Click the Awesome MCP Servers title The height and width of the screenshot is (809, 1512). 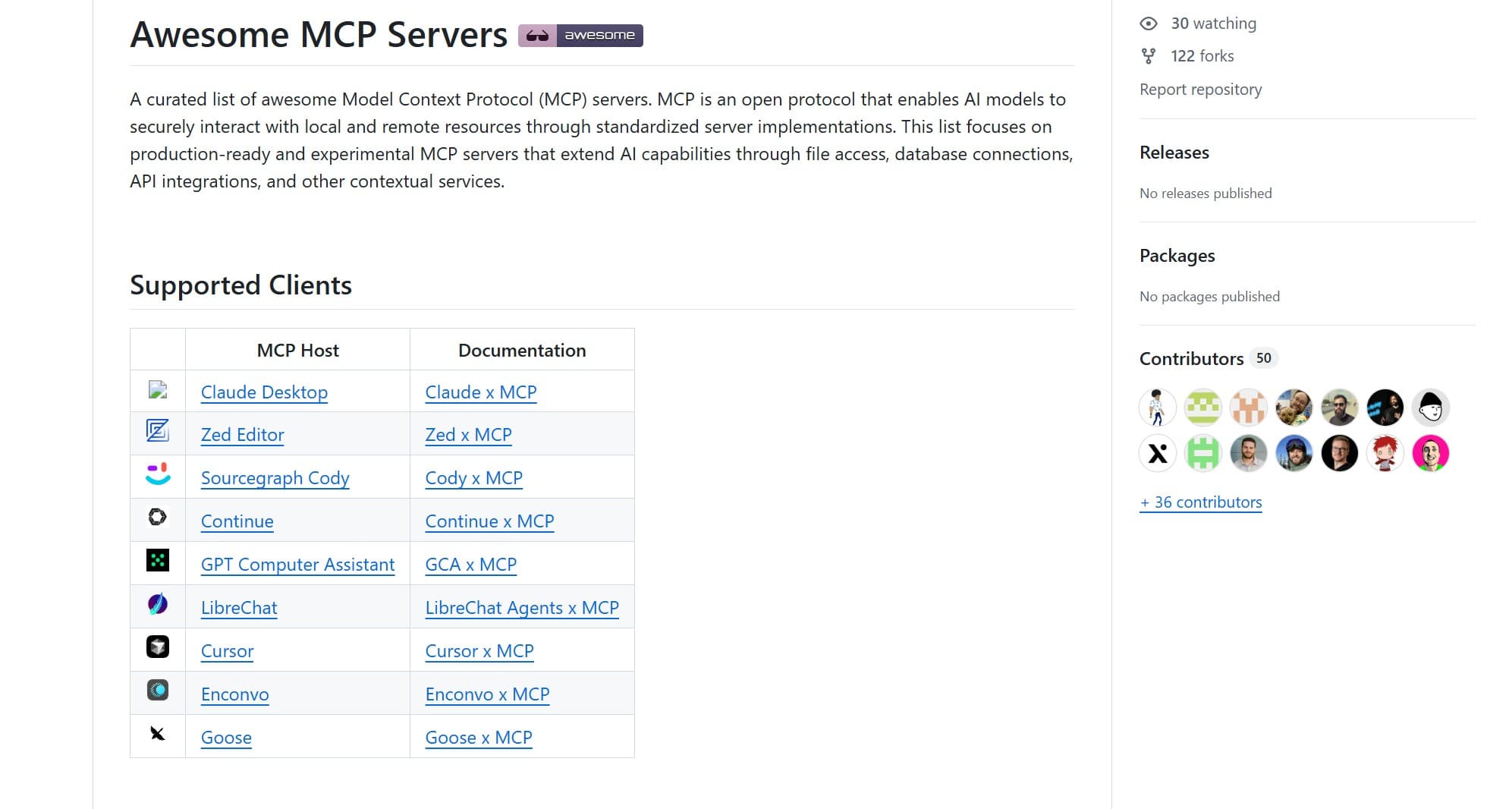319,35
